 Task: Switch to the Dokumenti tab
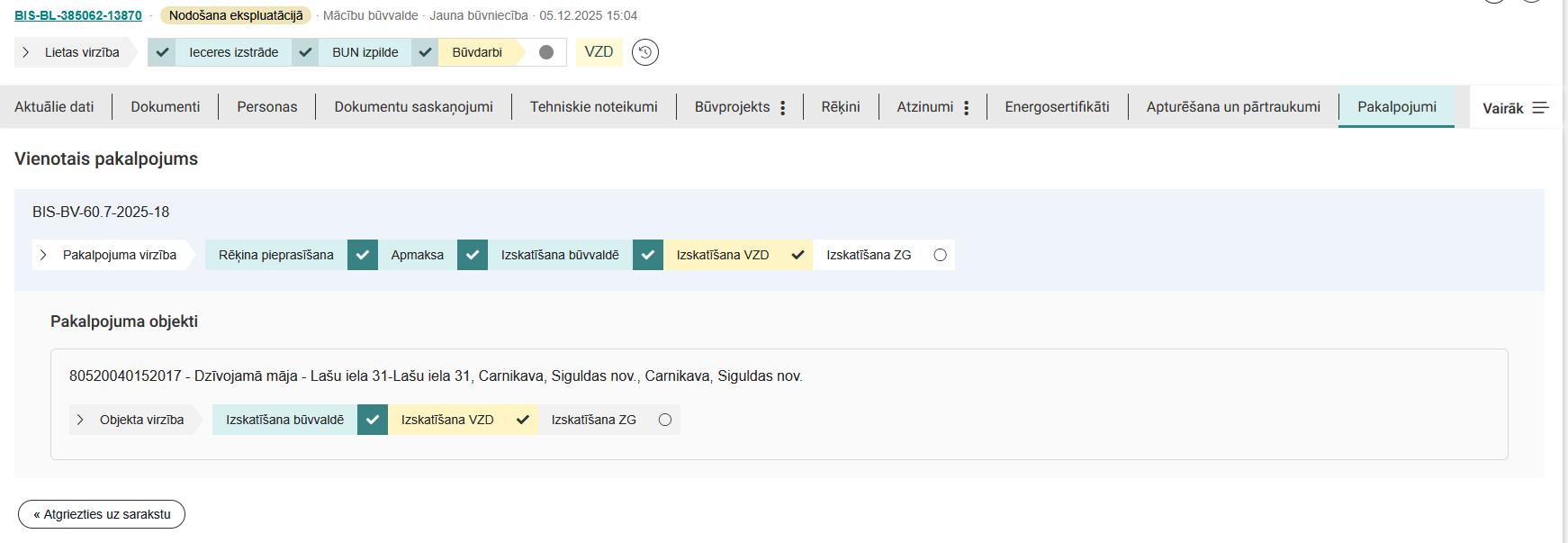point(165,107)
